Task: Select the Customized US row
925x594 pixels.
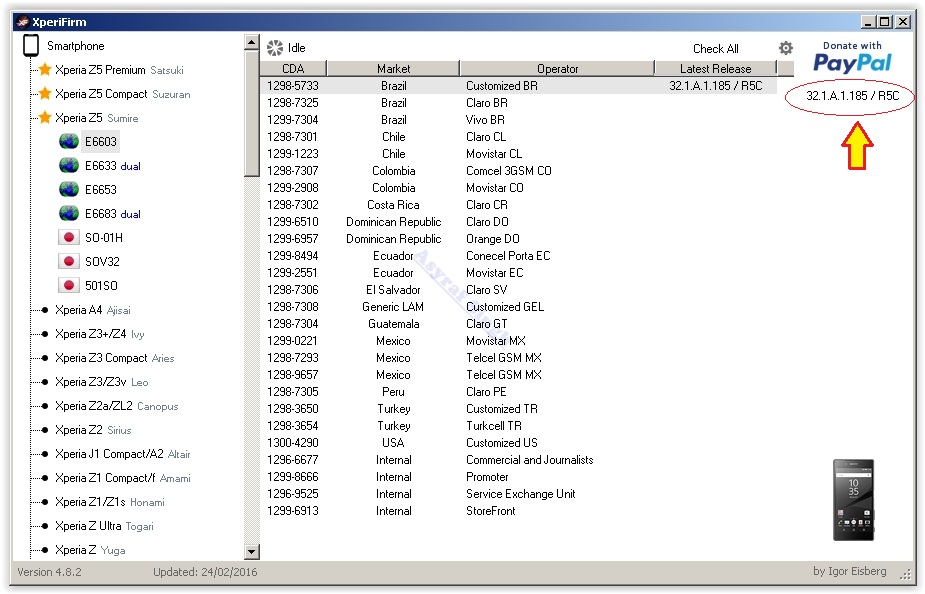Action: pos(519,443)
